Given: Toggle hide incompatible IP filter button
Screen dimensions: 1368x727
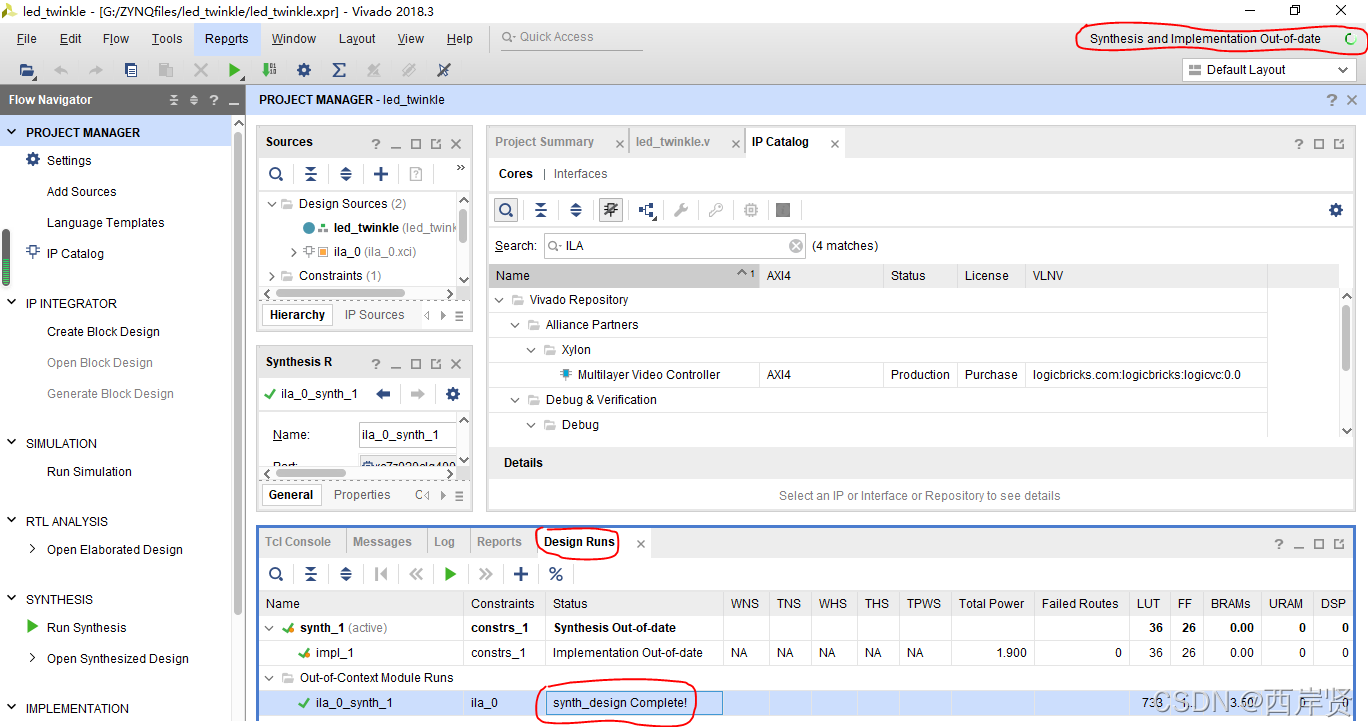Looking at the screenshot, I should click(611, 210).
